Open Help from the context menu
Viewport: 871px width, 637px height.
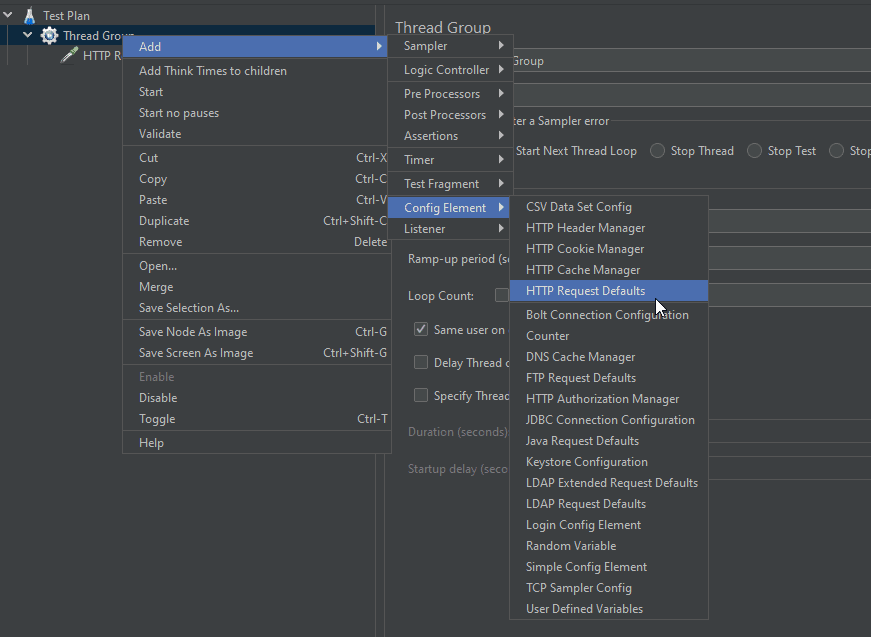click(x=256, y=443)
